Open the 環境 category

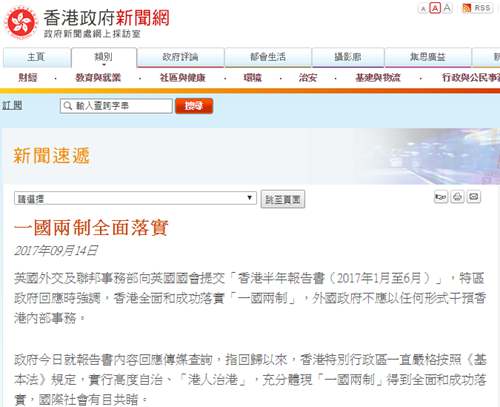coord(253,78)
